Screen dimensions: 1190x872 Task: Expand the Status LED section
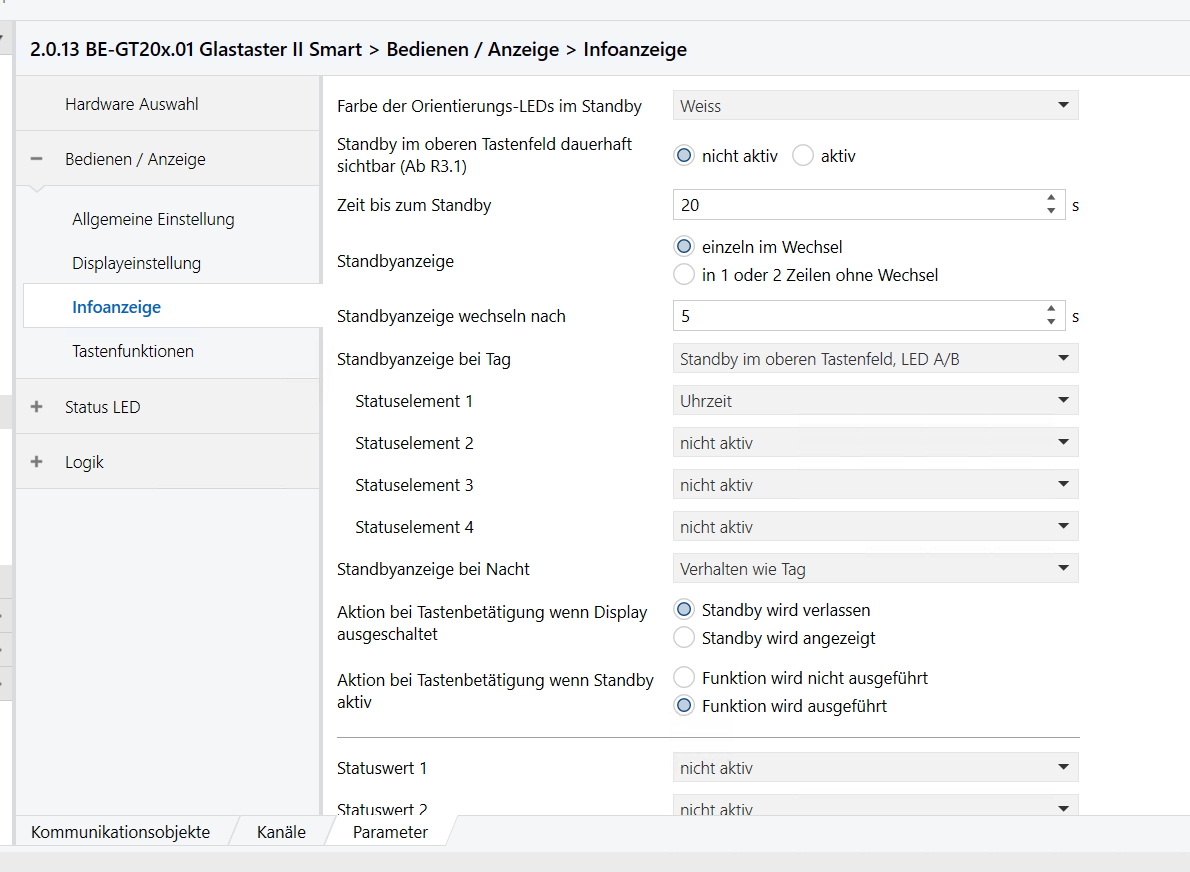[x=37, y=407]
